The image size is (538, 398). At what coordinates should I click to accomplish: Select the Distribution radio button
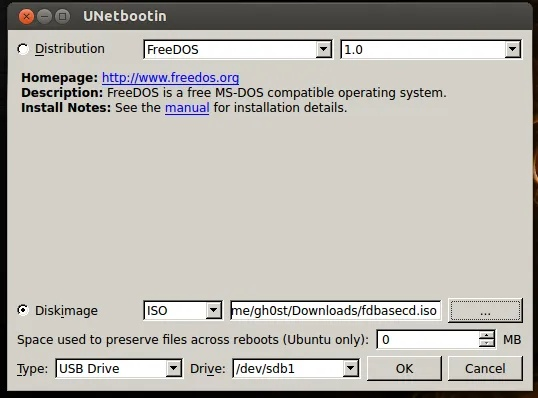23,49
